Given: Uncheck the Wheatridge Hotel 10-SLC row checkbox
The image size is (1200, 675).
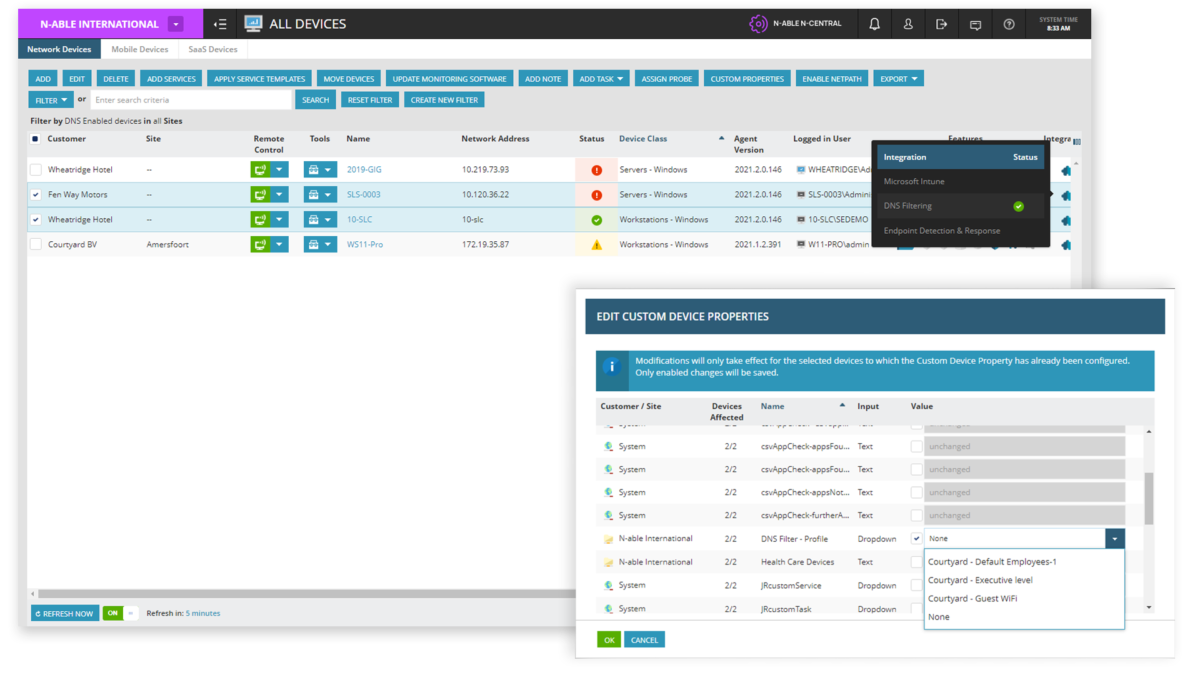Looking at the screenshot, I should [x=36, y=220].
